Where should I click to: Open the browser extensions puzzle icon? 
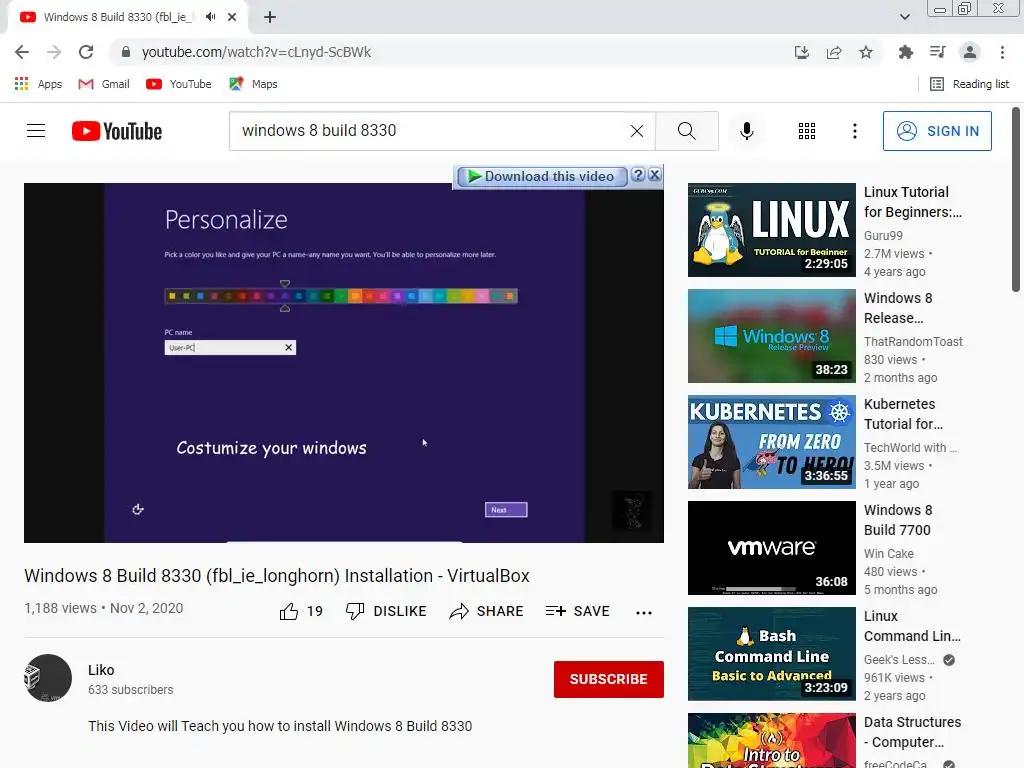pos(905,52)
